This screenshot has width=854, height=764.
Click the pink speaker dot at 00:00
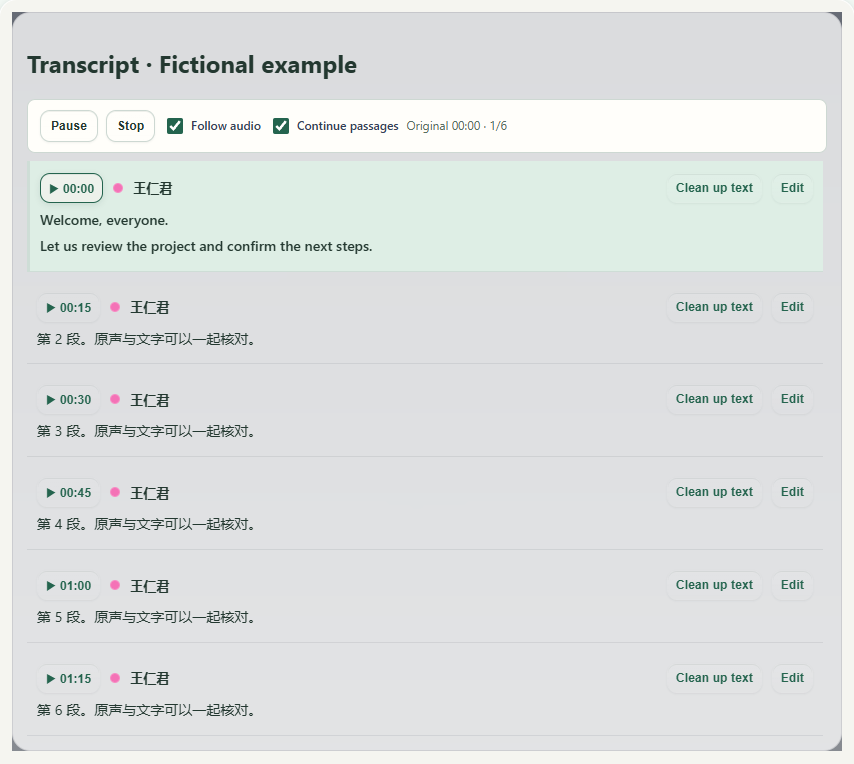[118, 188]
